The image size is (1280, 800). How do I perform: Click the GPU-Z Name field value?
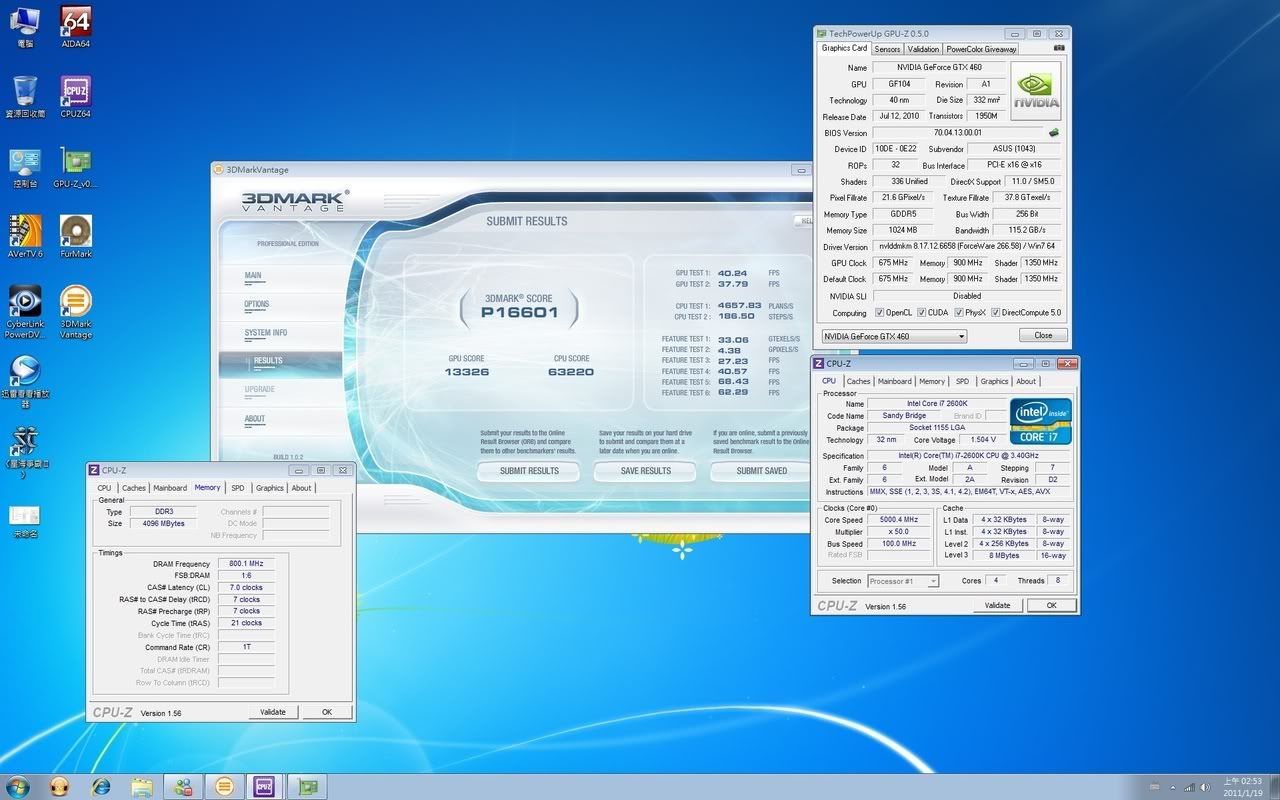click(938, 67)
